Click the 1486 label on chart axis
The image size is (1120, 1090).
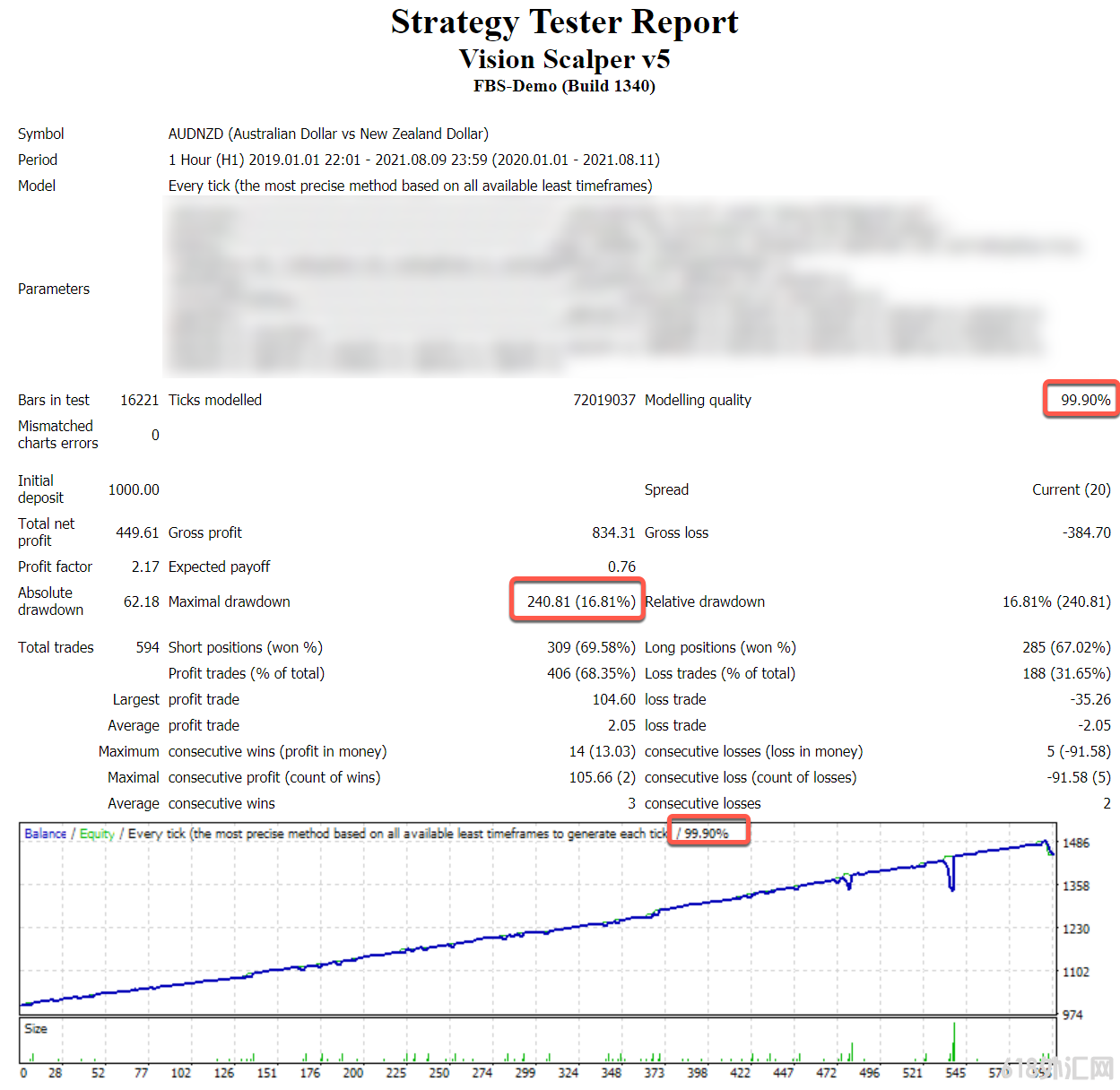1075,843
